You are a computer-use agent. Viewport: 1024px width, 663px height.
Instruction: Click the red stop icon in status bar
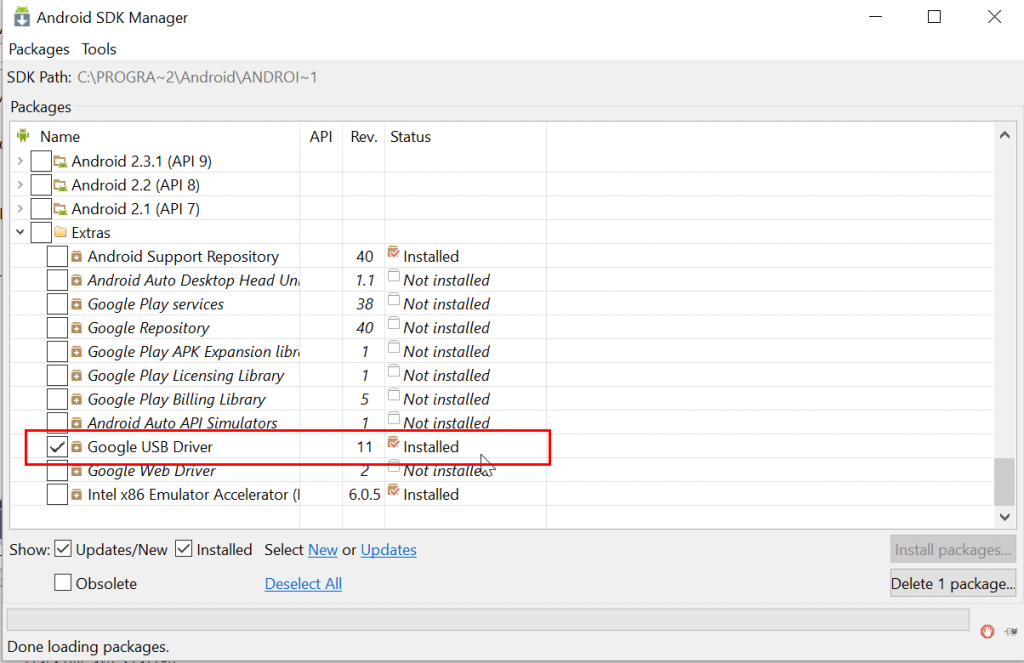click(987, 631)
